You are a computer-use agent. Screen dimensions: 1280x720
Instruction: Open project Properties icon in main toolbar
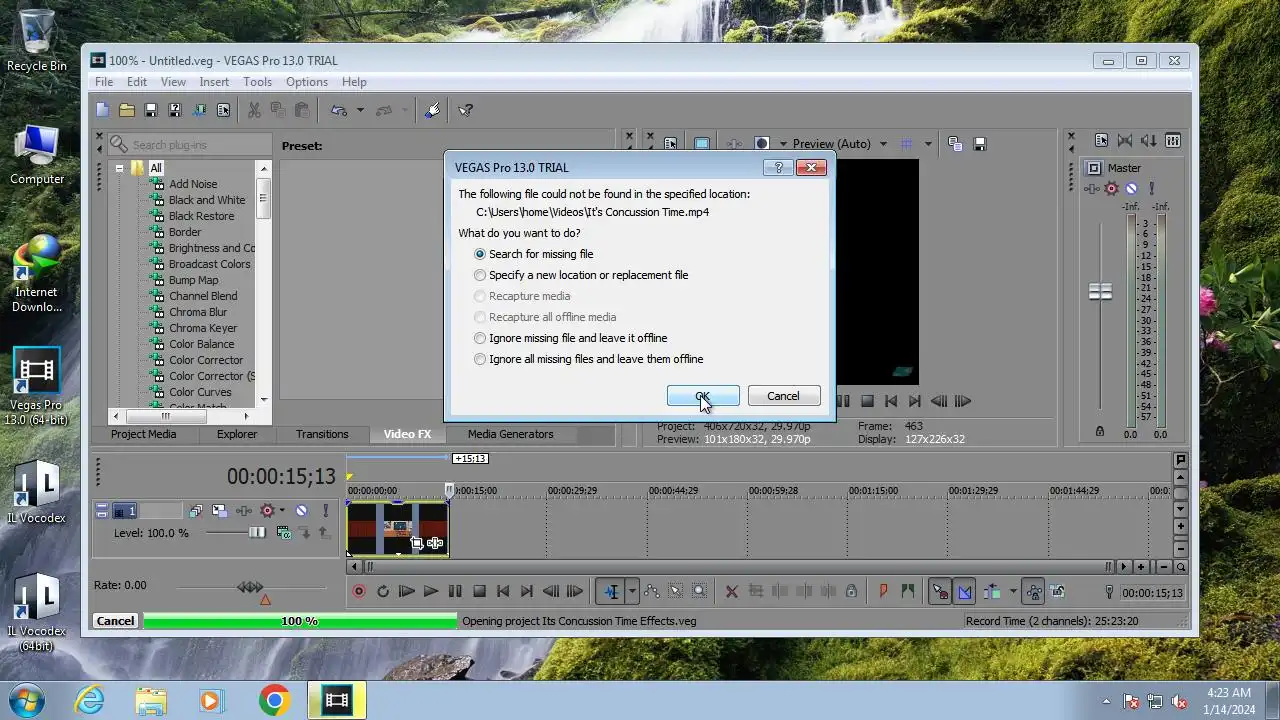pyautogui.click(x=223, y=110)
